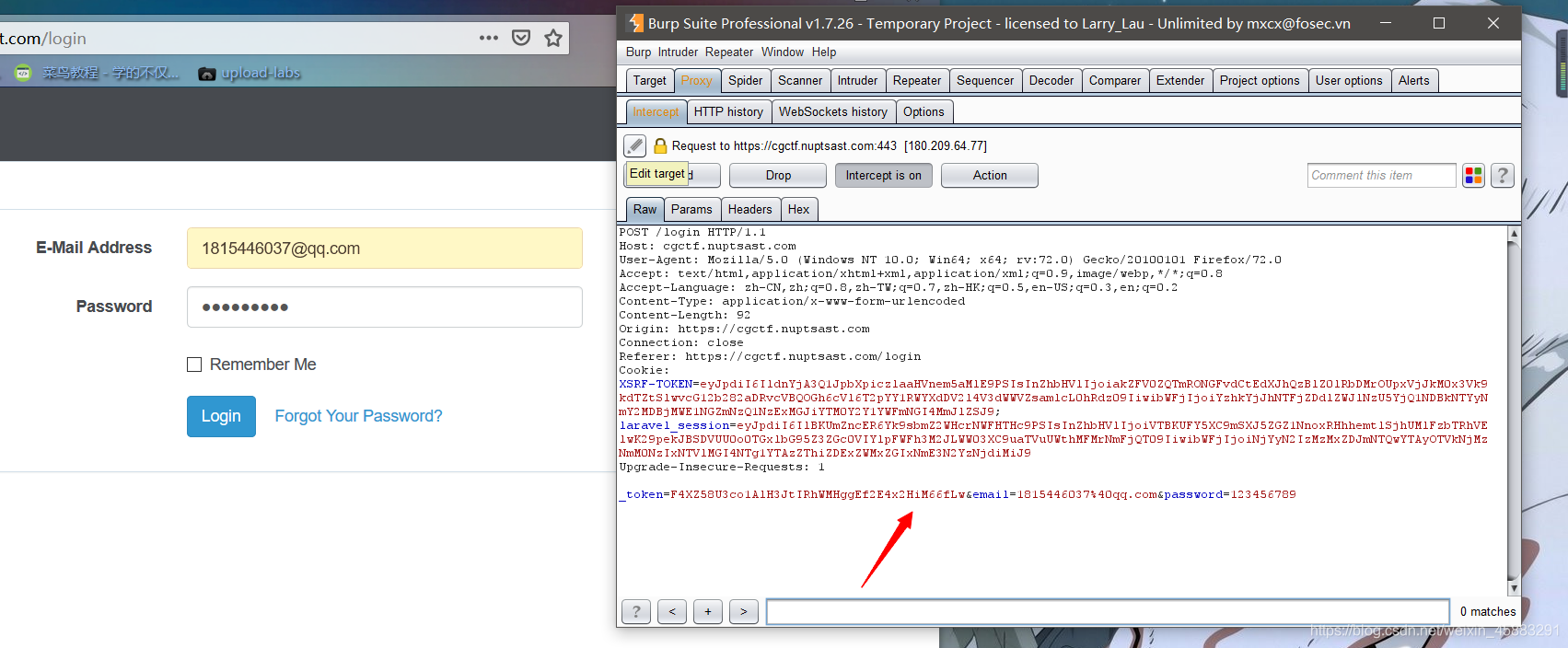Bookmark this page with the star icon
This screenshot has width=1568, height=648.
tap(553, 38)
